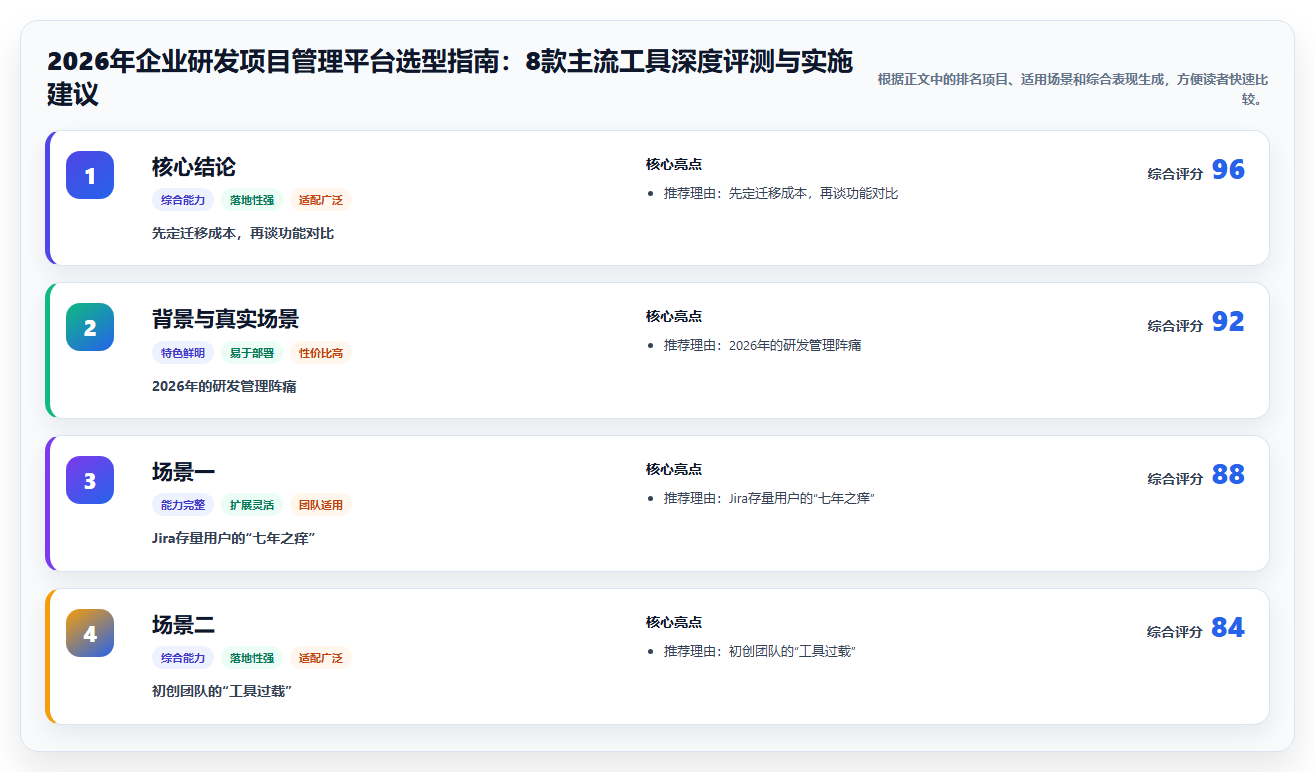Click the rank 4 number badge
The image size is (1315, 772).
click(x=90, y=633)
